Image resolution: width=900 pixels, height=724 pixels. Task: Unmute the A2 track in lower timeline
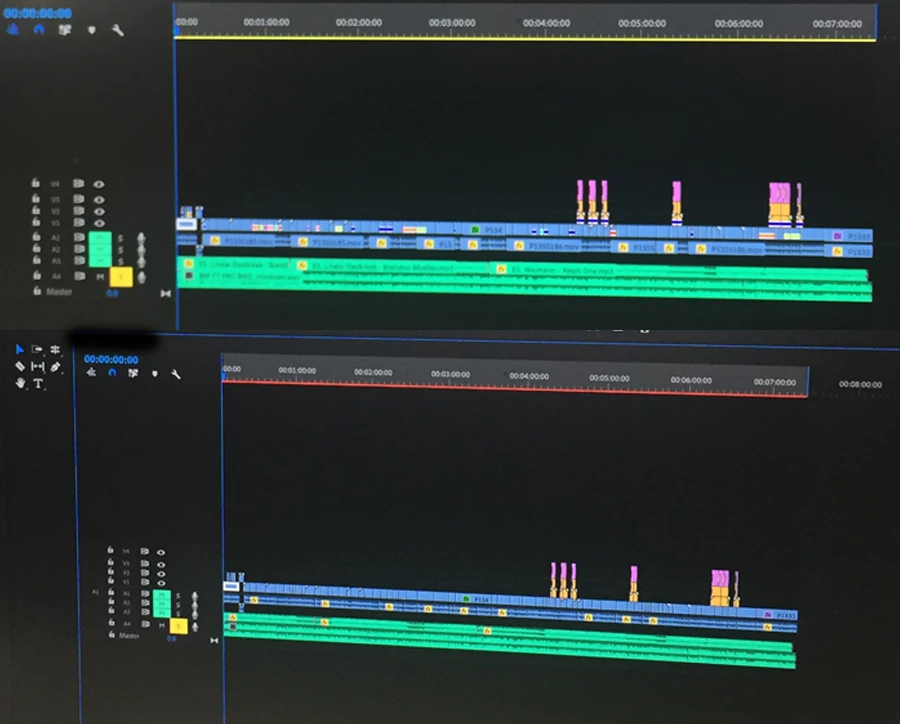162,604
